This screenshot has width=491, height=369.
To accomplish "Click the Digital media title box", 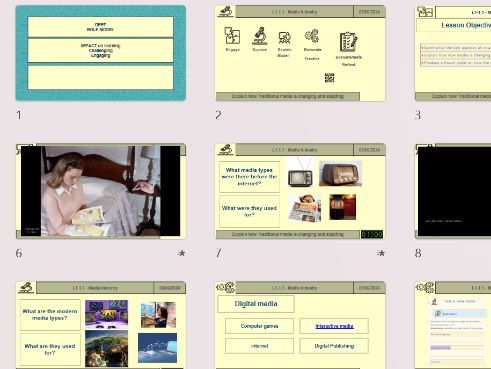I will click(256, 304).
